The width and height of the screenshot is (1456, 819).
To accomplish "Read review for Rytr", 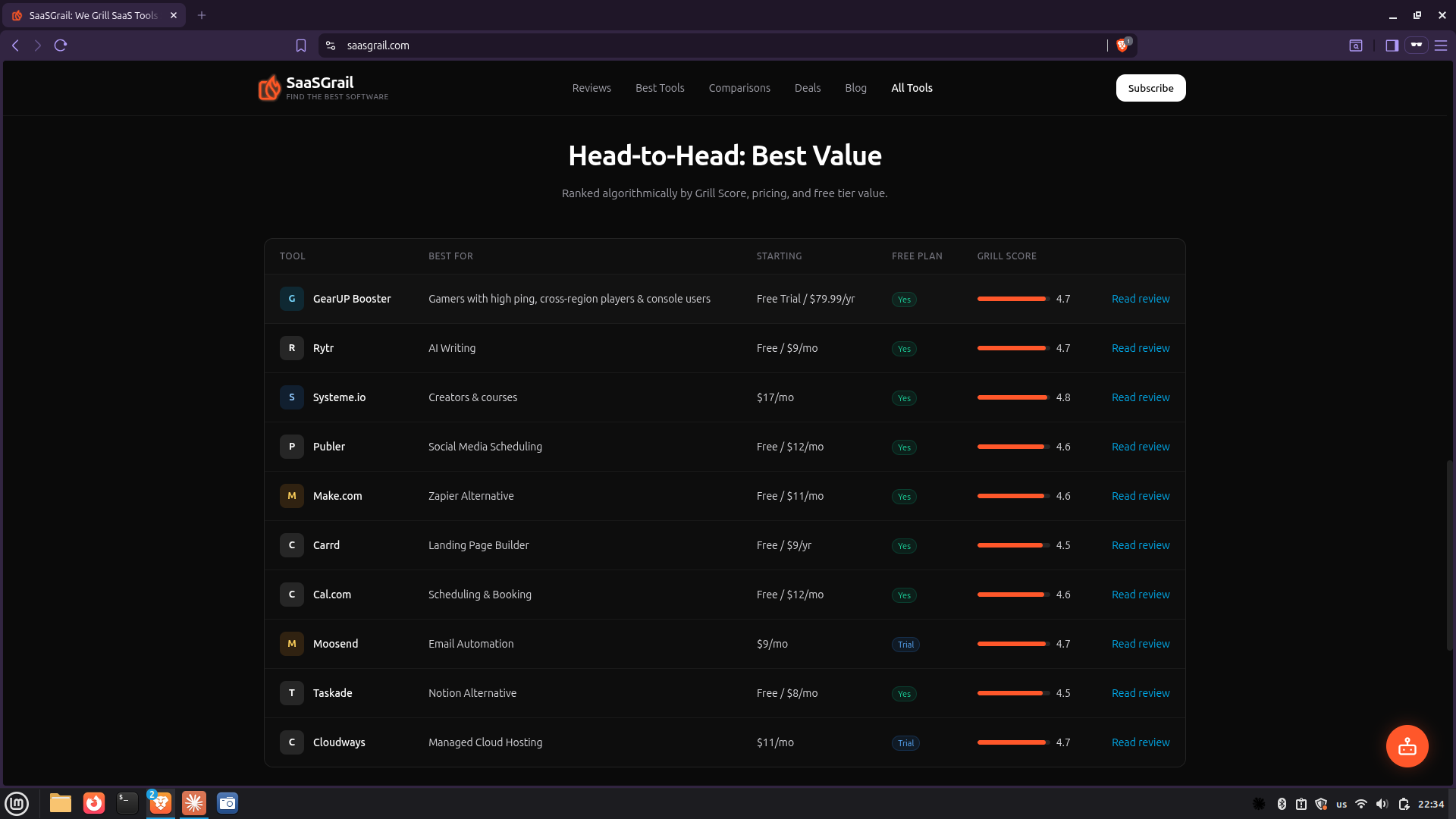I will pos(1141,348).
